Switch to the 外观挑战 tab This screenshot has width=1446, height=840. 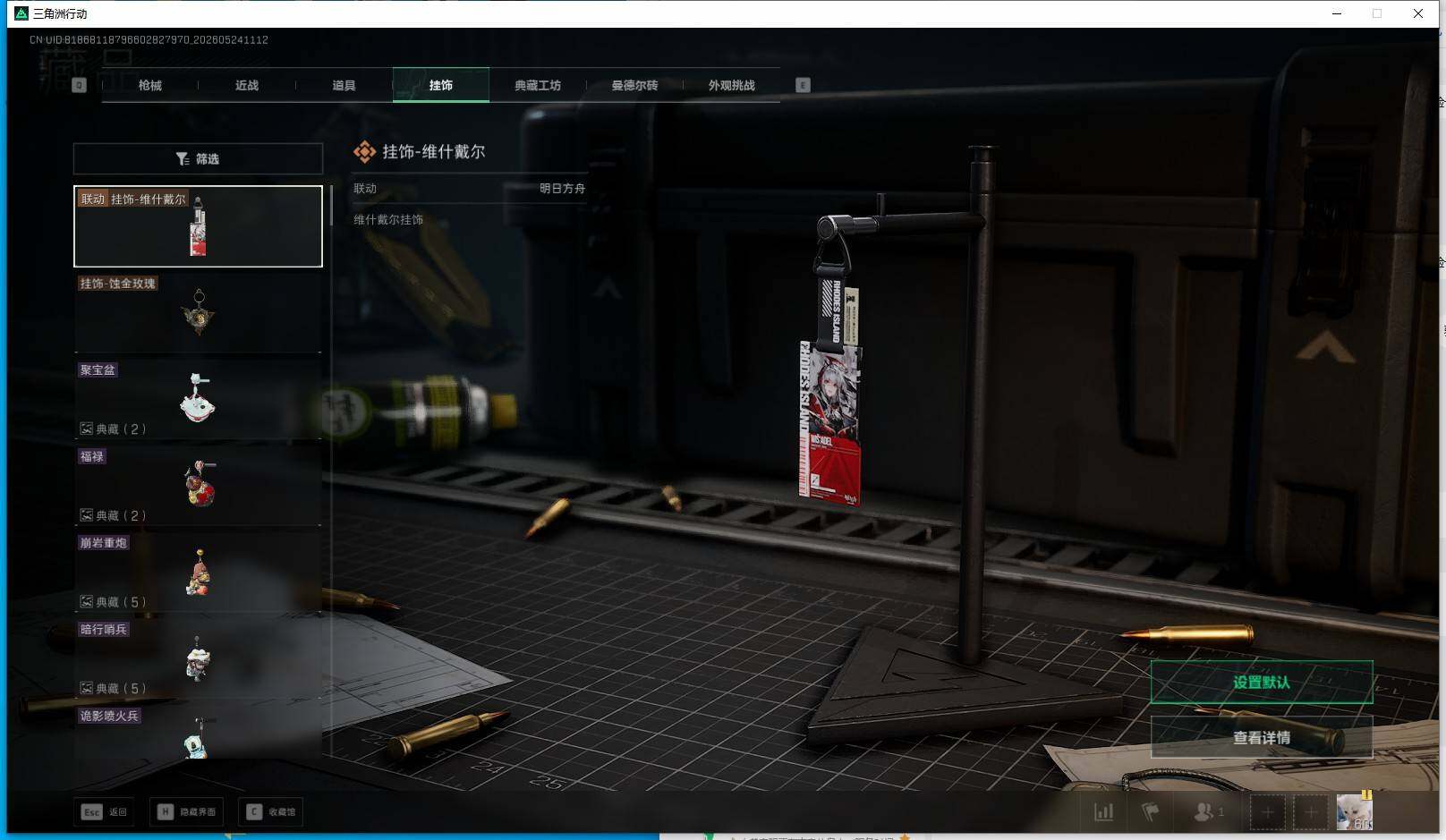pyautogui.click(x=732, y=85)
